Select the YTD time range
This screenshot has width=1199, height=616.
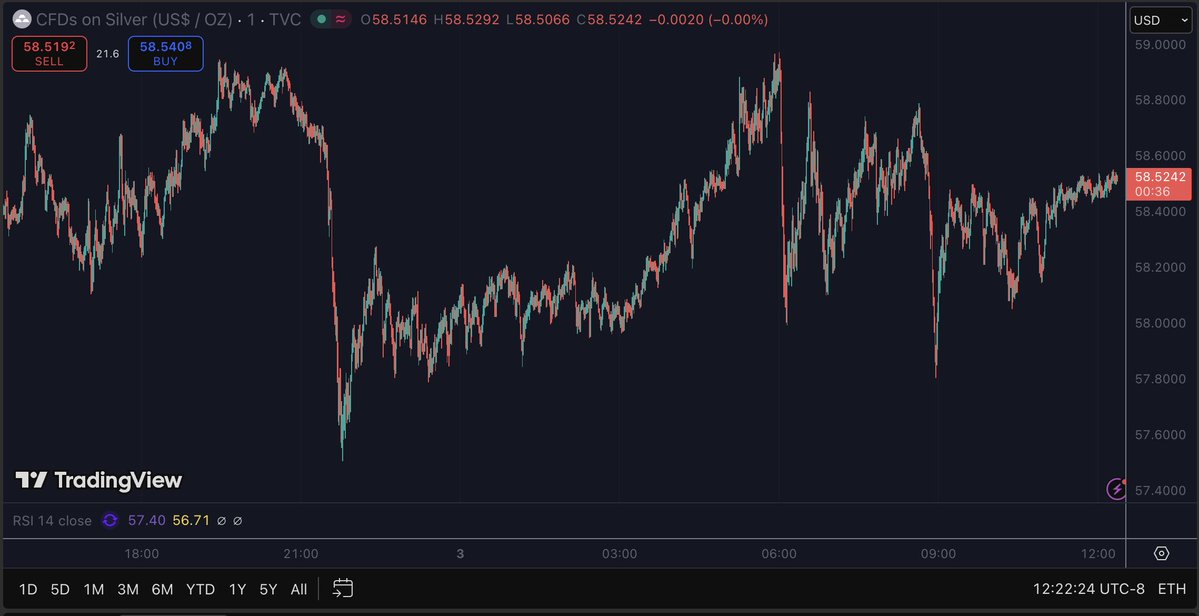tap(201, 589)
